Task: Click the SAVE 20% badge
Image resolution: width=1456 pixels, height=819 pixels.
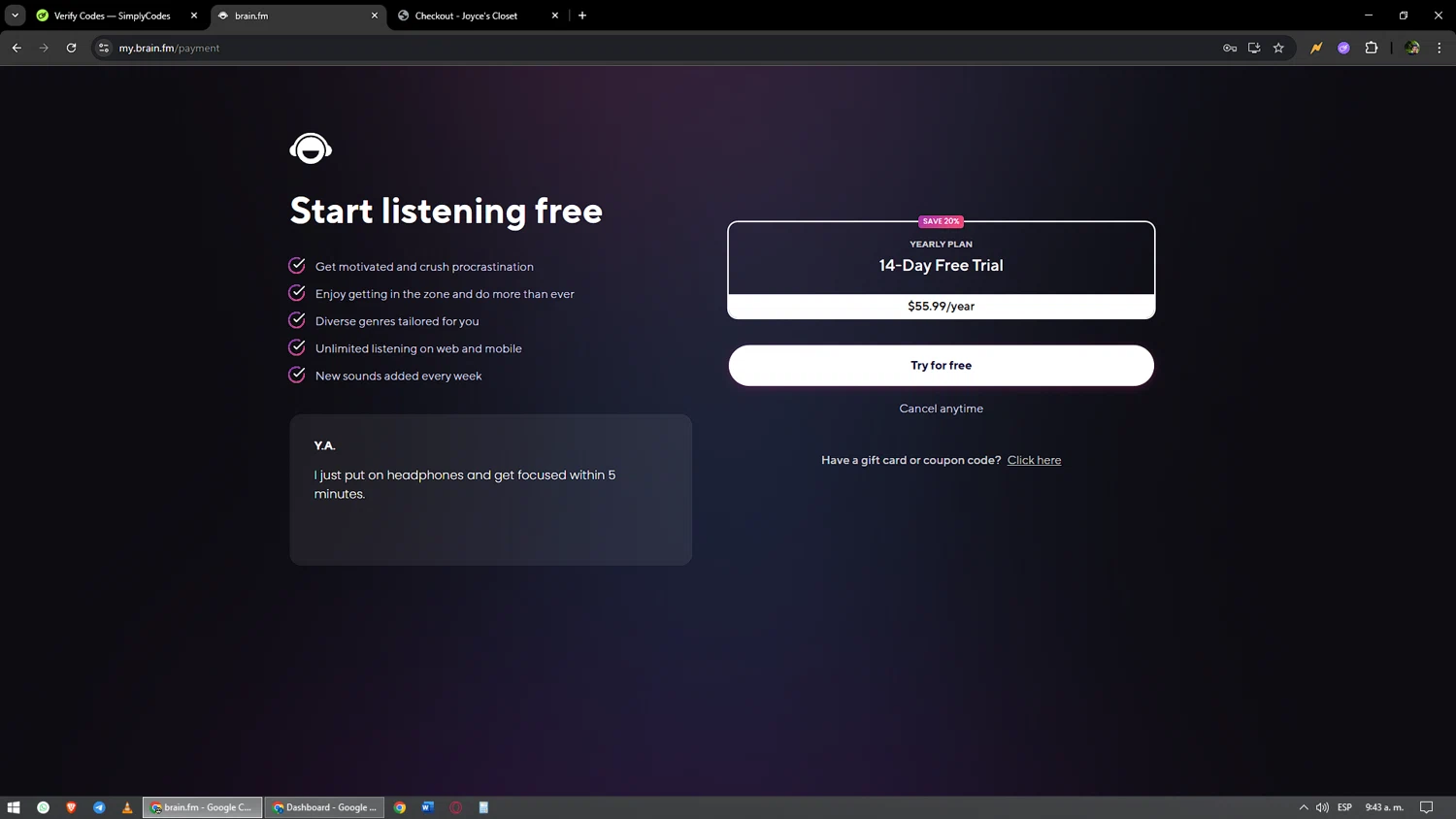Action: tap(941, 221)
